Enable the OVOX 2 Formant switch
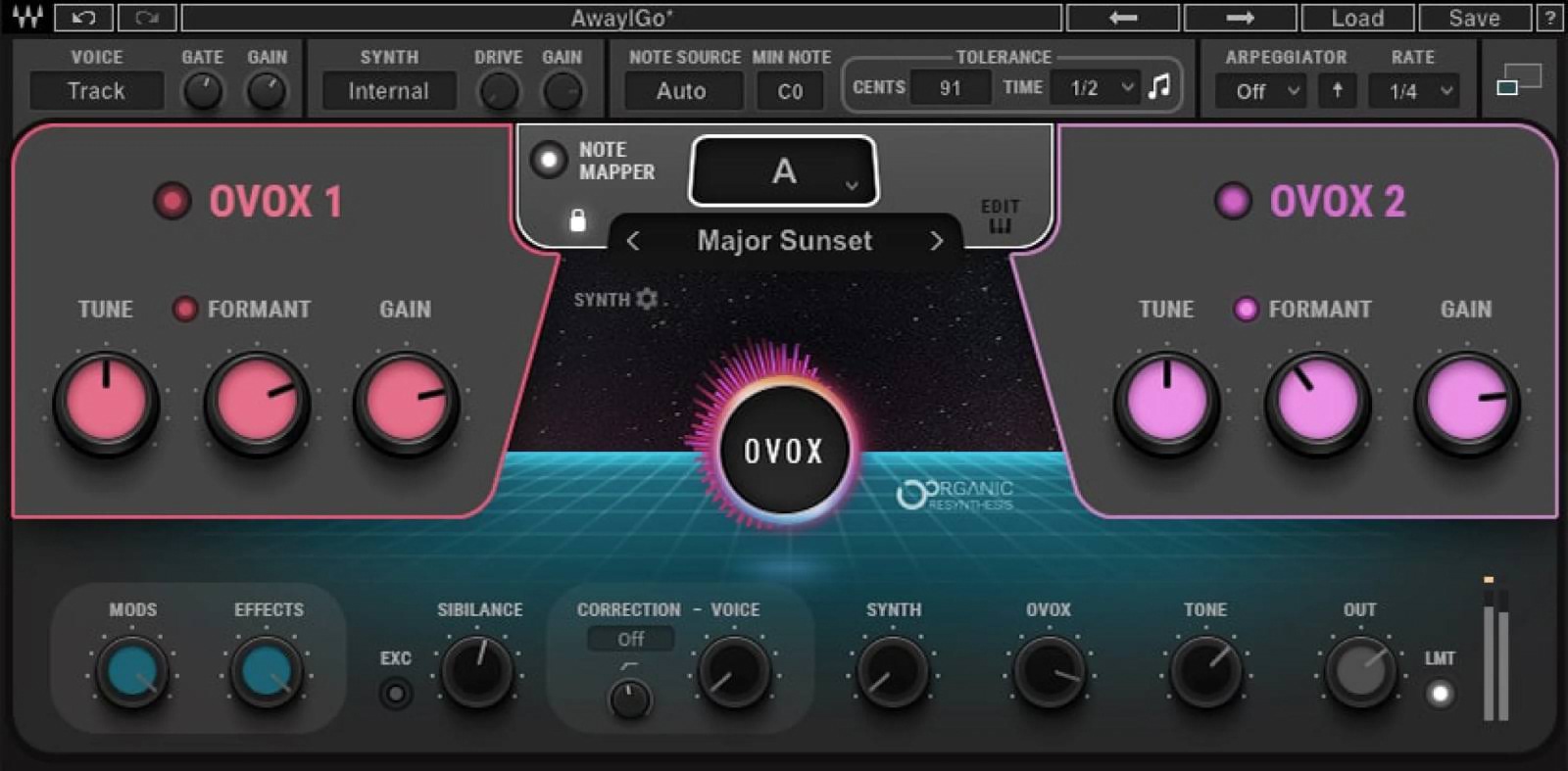This screenshot has height=771, width=1568. (1246, 309)
